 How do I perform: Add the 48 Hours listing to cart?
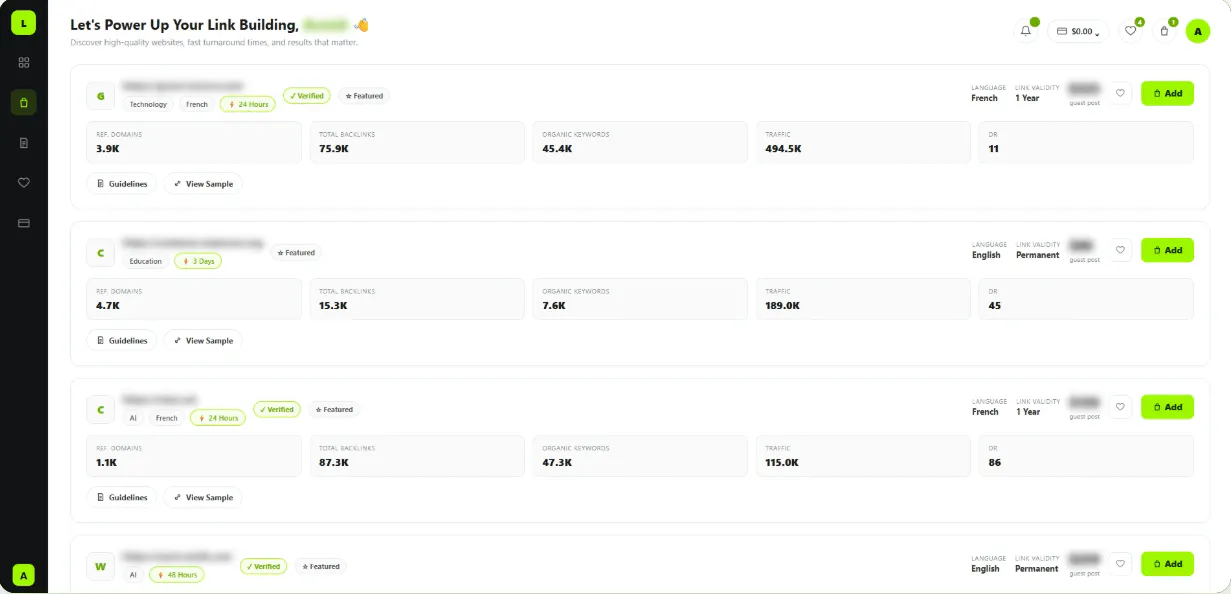tap(1167, 564)
